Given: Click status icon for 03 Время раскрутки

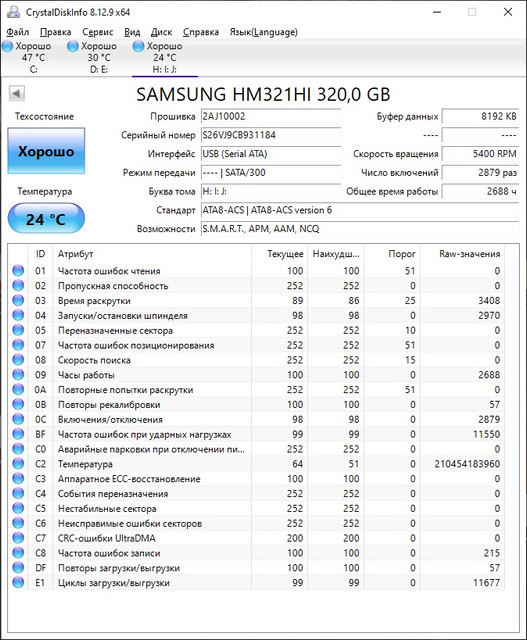Looking at the screenshot, I should click(x=18, y=300).
